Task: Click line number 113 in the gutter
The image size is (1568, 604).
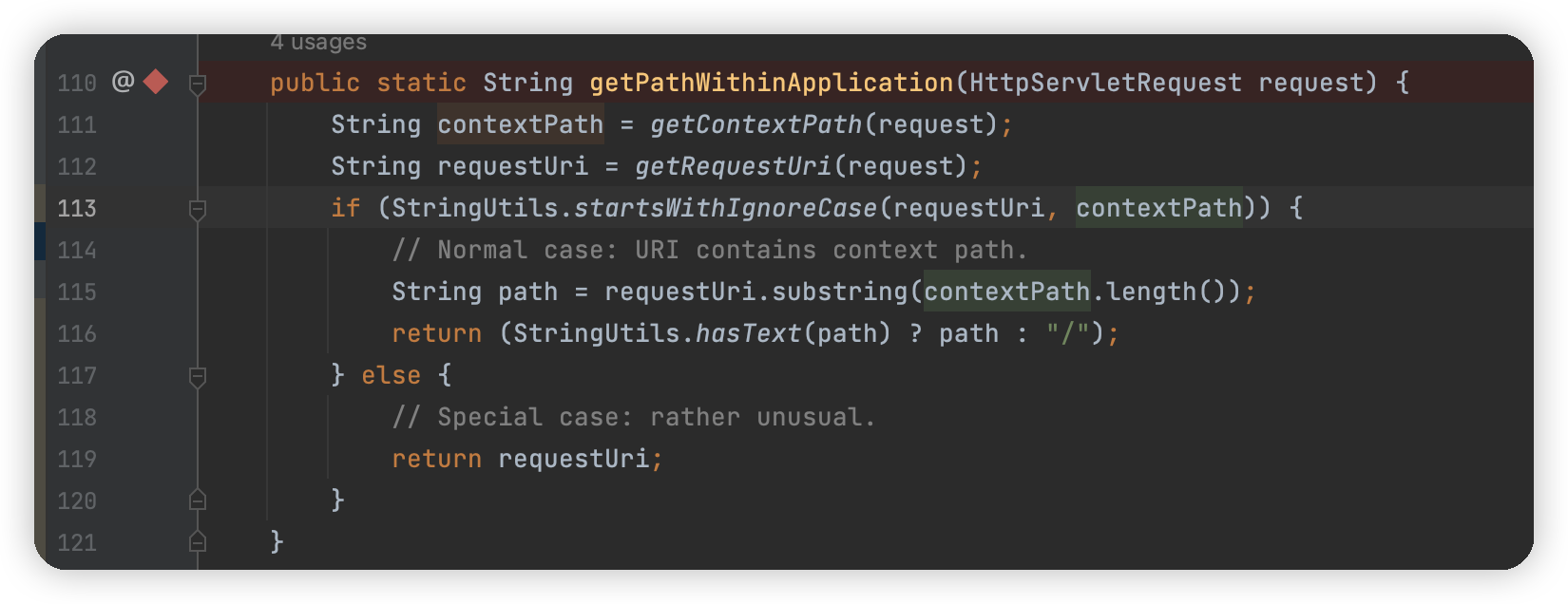Action: point(77,209)
